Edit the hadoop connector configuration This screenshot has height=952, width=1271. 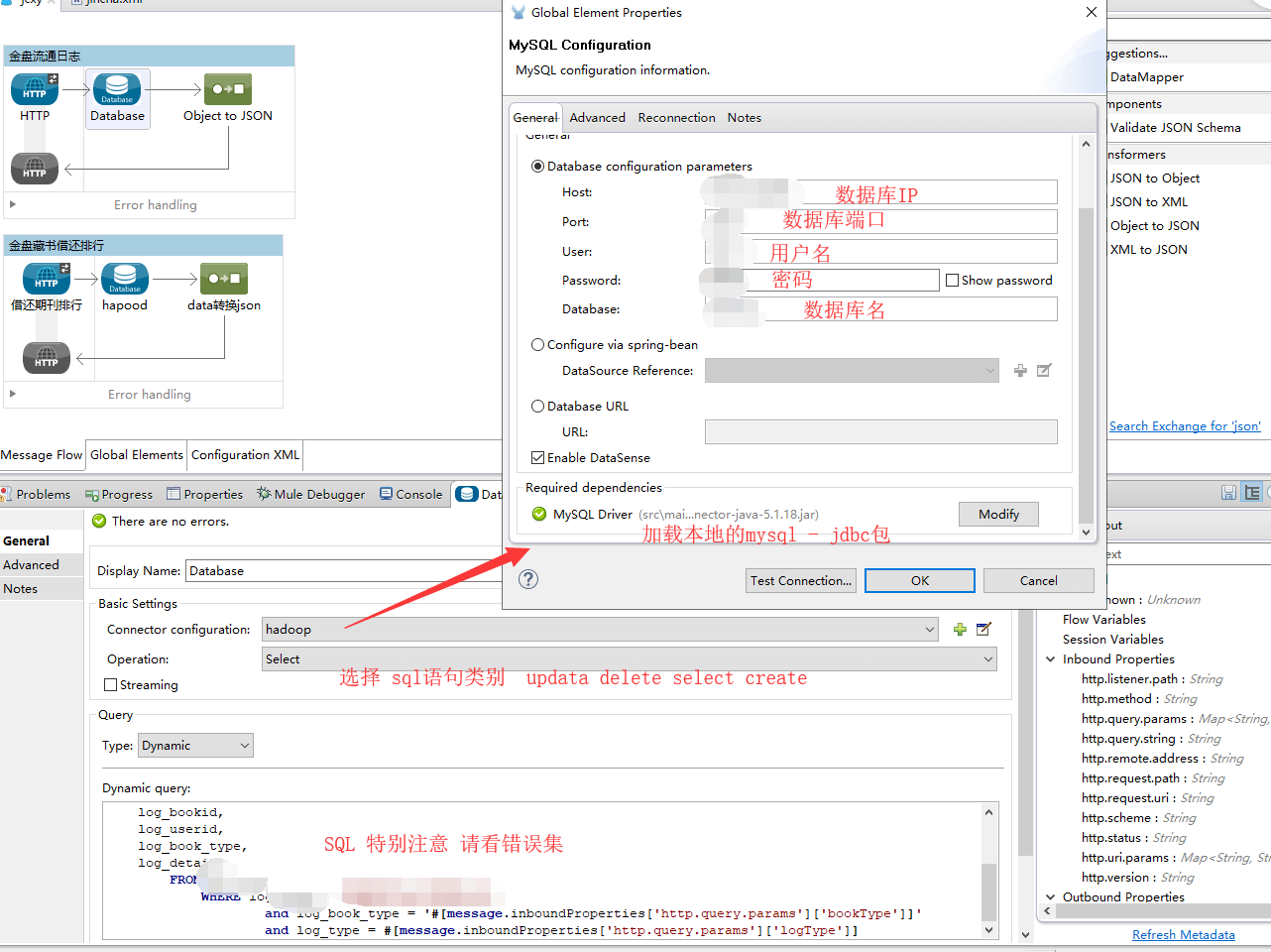tap(983, 630)
